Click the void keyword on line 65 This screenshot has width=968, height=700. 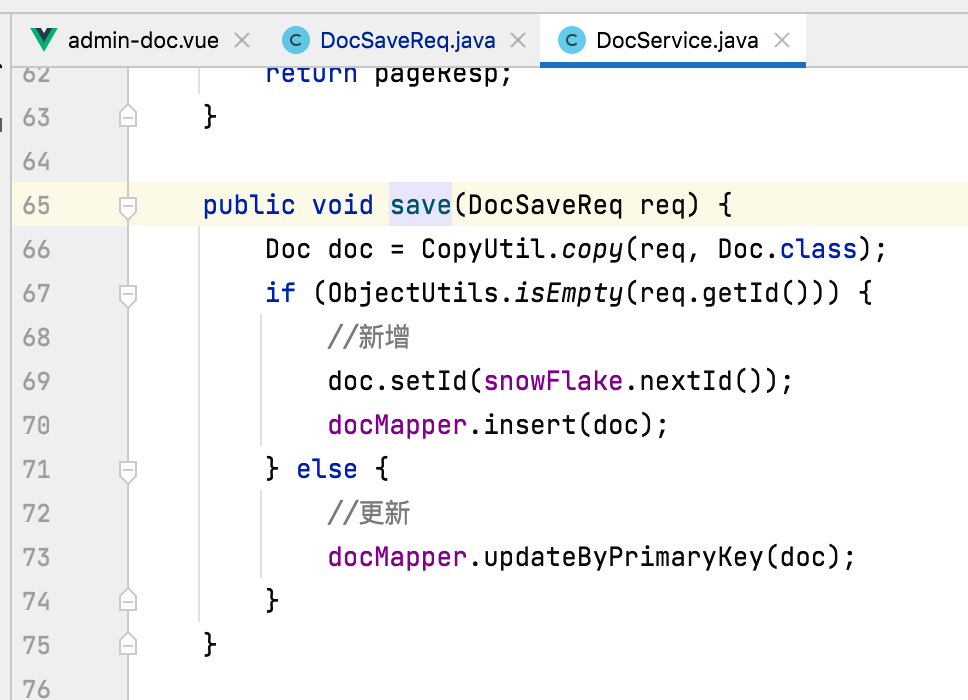click(x=343, y=205)
